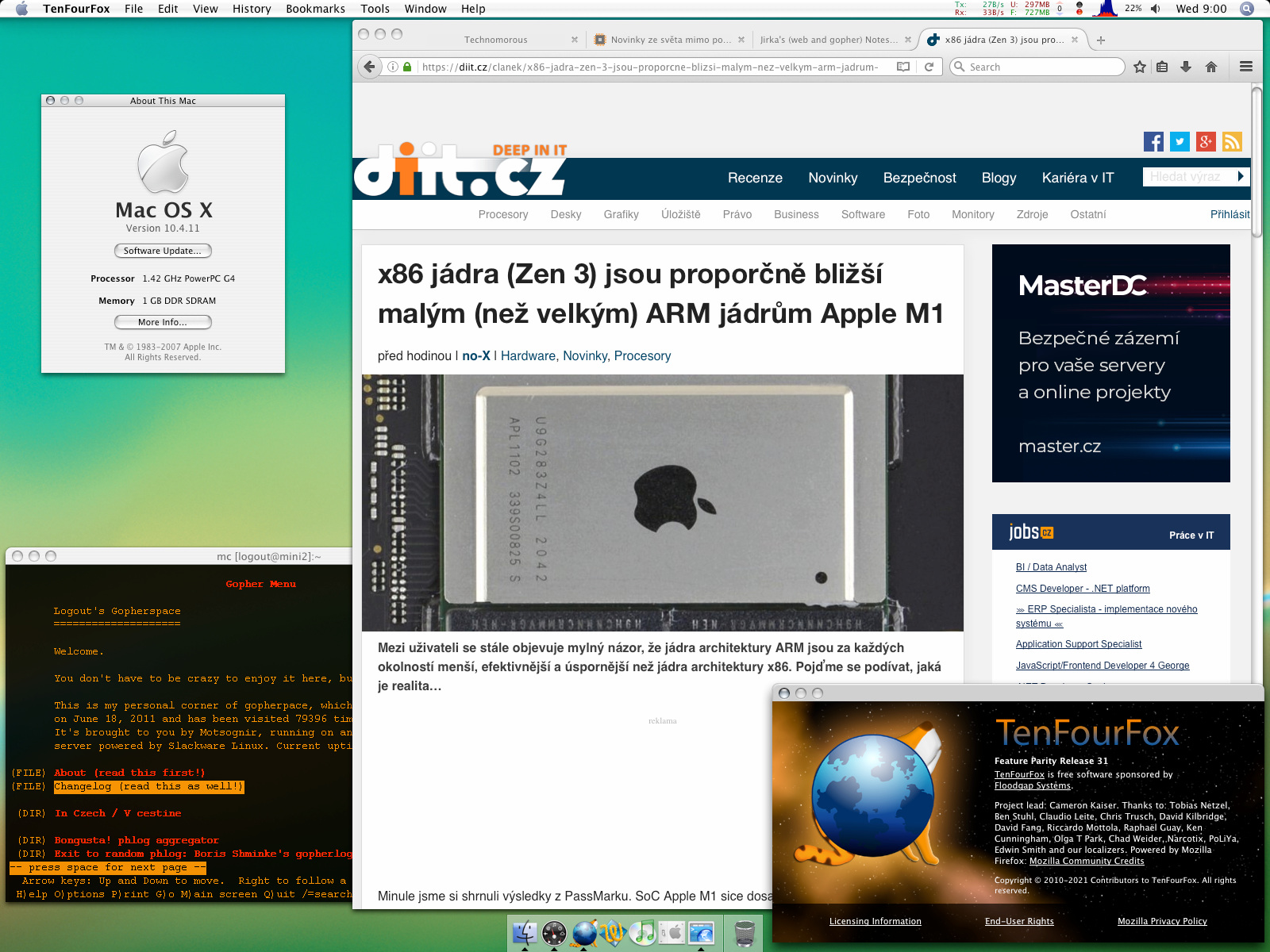Screen dimensions: 1270x952
Task: Bookmark this page with the star icon
Action: point(1140,67)
